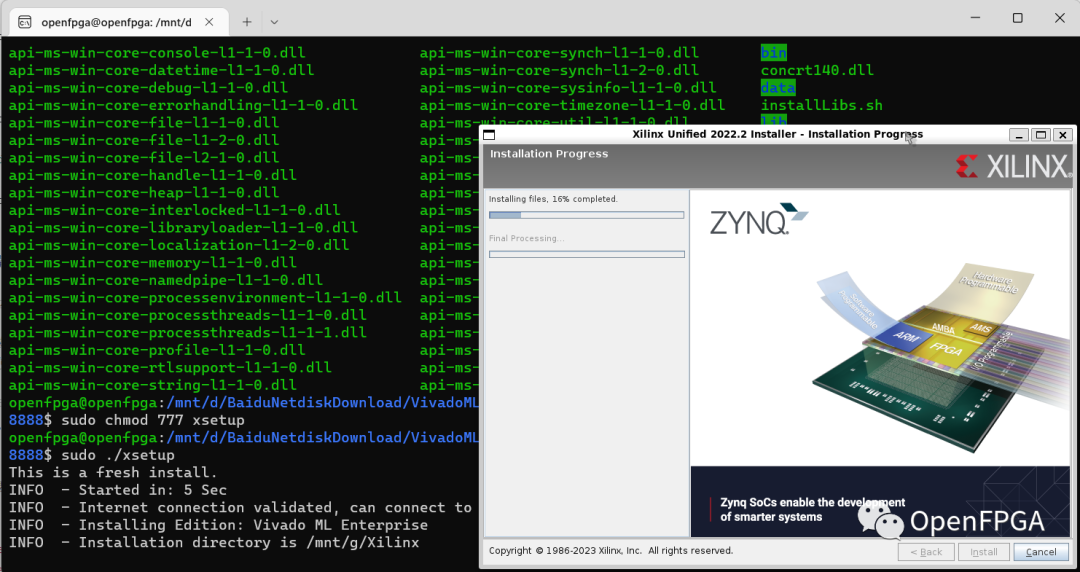This screenshot has width=1080, height=572.
Task: Click the disabled Install button
Action: point(984,552)
